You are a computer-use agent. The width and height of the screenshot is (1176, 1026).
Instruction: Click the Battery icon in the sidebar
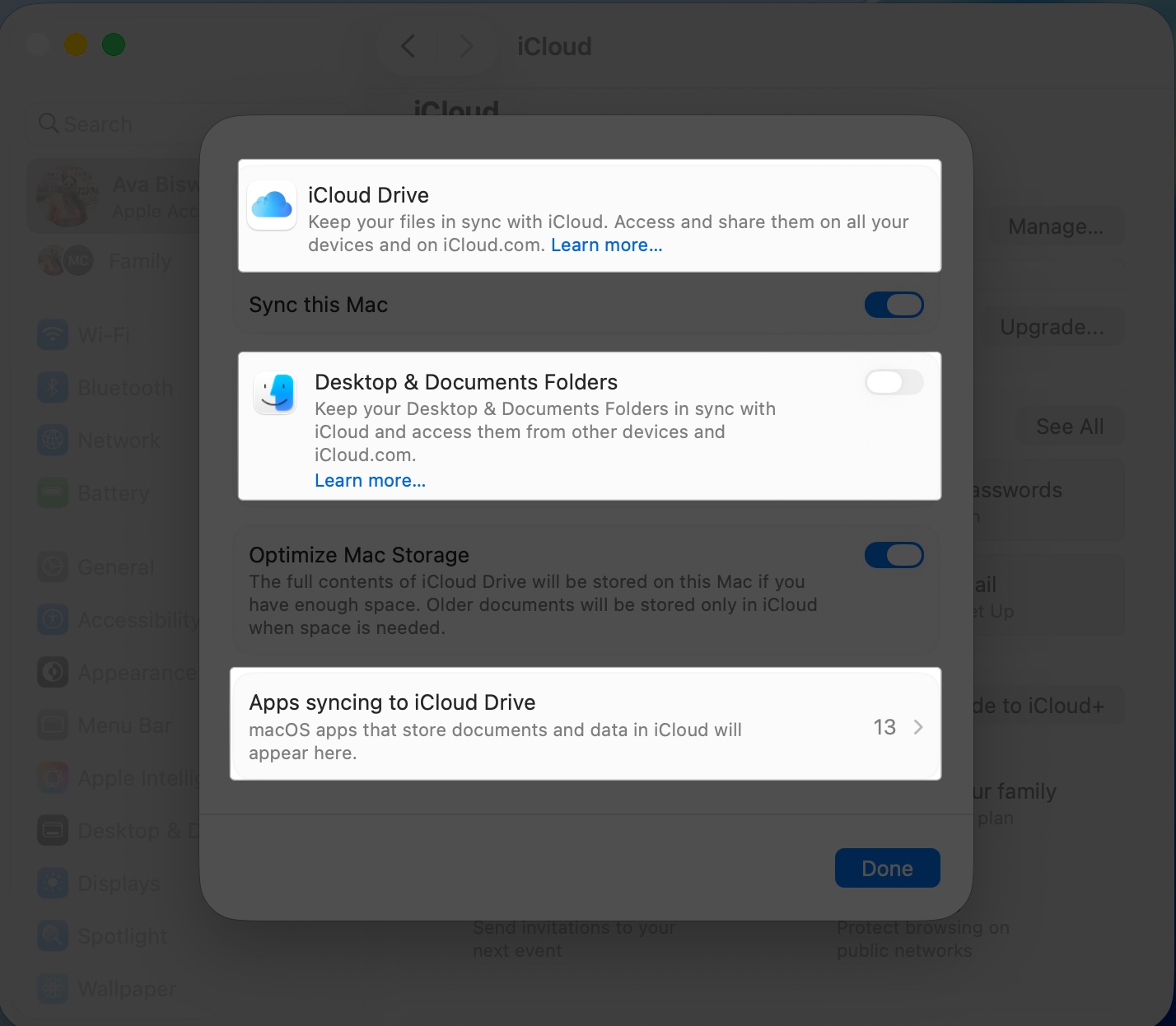pyautogui.click(x=52, y=492)
